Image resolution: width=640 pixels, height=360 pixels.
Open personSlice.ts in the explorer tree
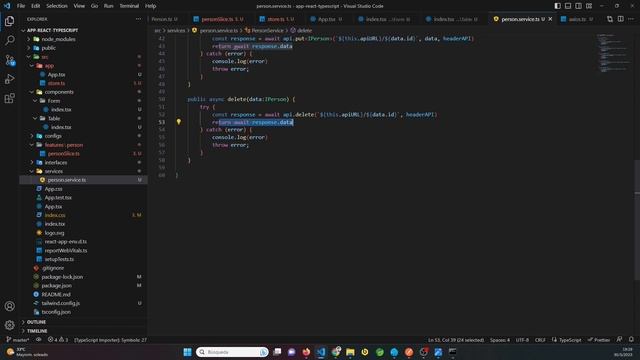[63, 153]
